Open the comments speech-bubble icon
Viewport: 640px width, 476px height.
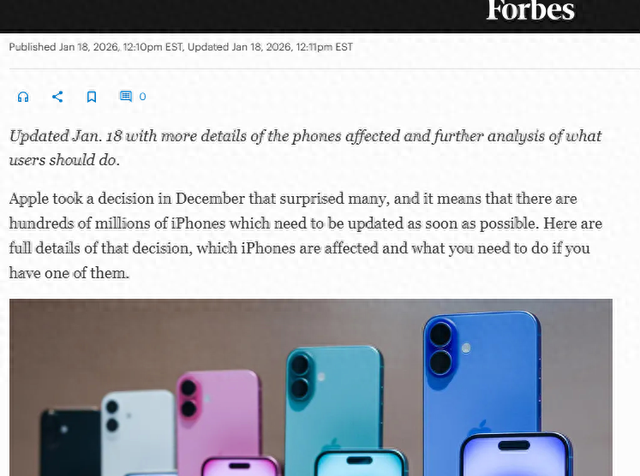tap(126, 96)
